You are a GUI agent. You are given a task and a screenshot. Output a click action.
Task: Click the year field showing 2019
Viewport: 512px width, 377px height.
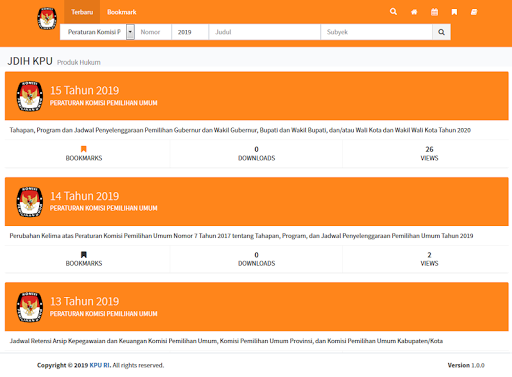(190, 32)
